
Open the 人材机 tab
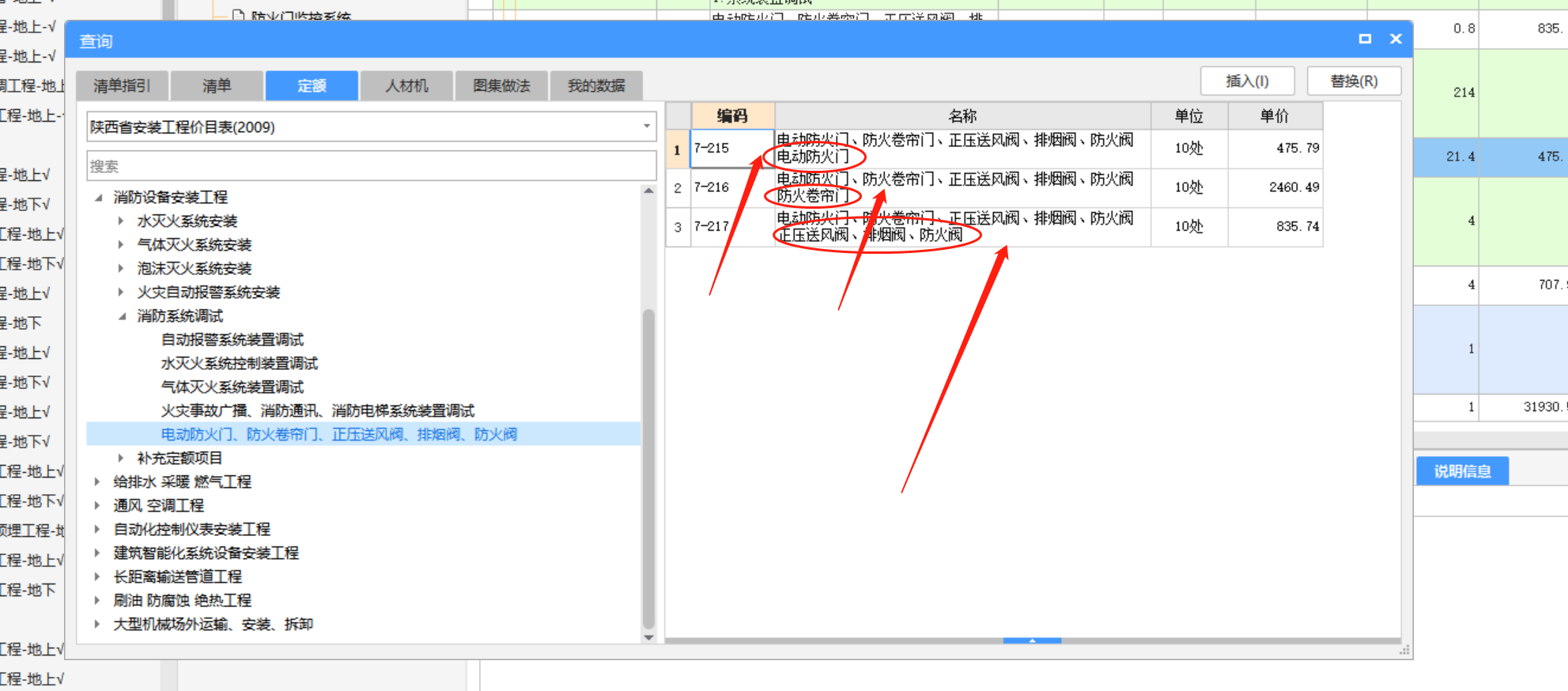pyautogui.click(x=406, y=85)
